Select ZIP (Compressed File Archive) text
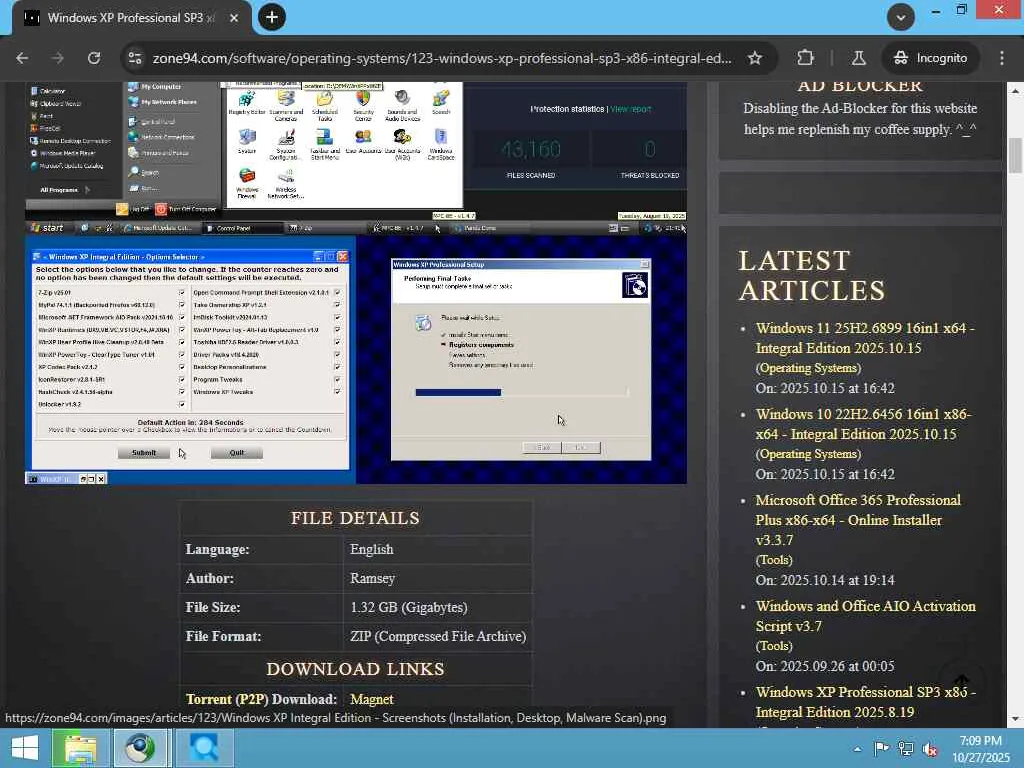Image resolution: width=1024 pixels, height=768 pixels. coord(438,636)
